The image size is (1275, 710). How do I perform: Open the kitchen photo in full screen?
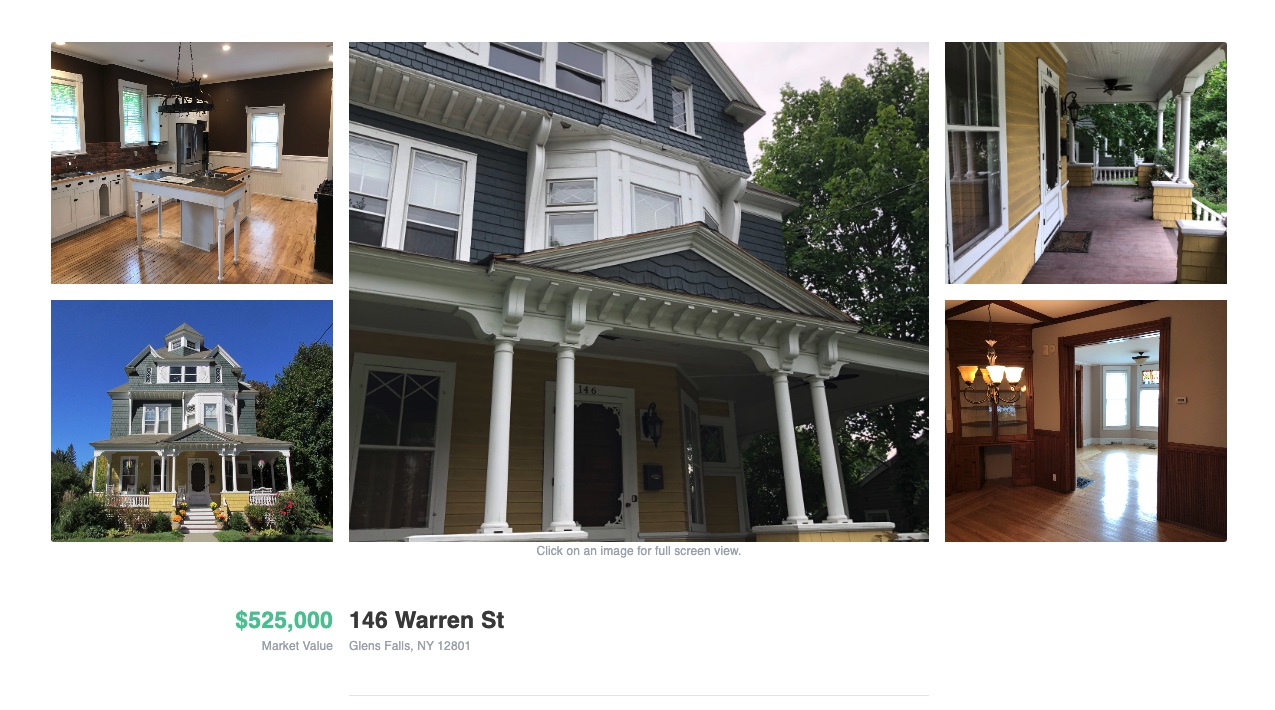tap(192, 163)
